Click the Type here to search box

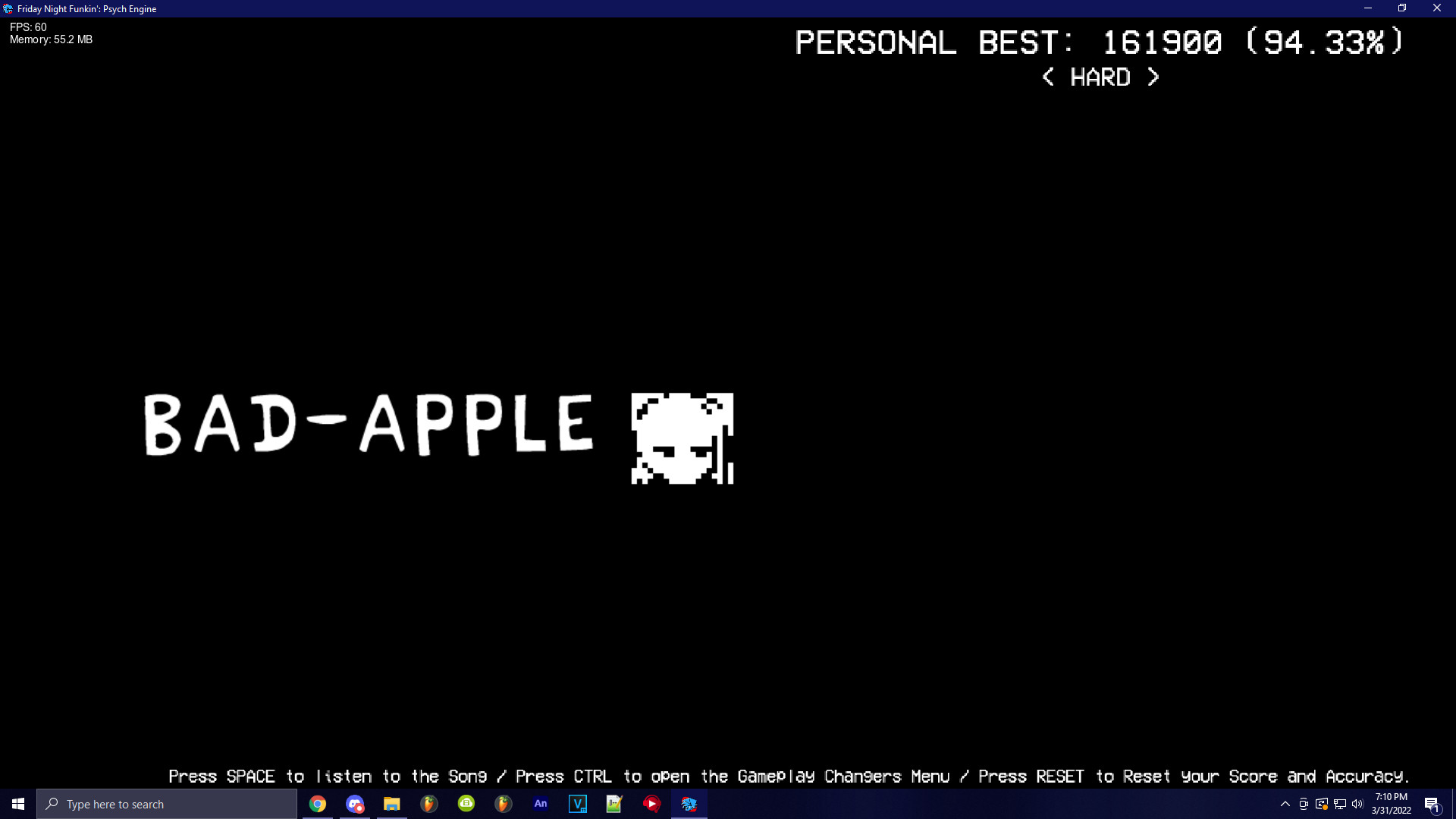pos(167,804)
